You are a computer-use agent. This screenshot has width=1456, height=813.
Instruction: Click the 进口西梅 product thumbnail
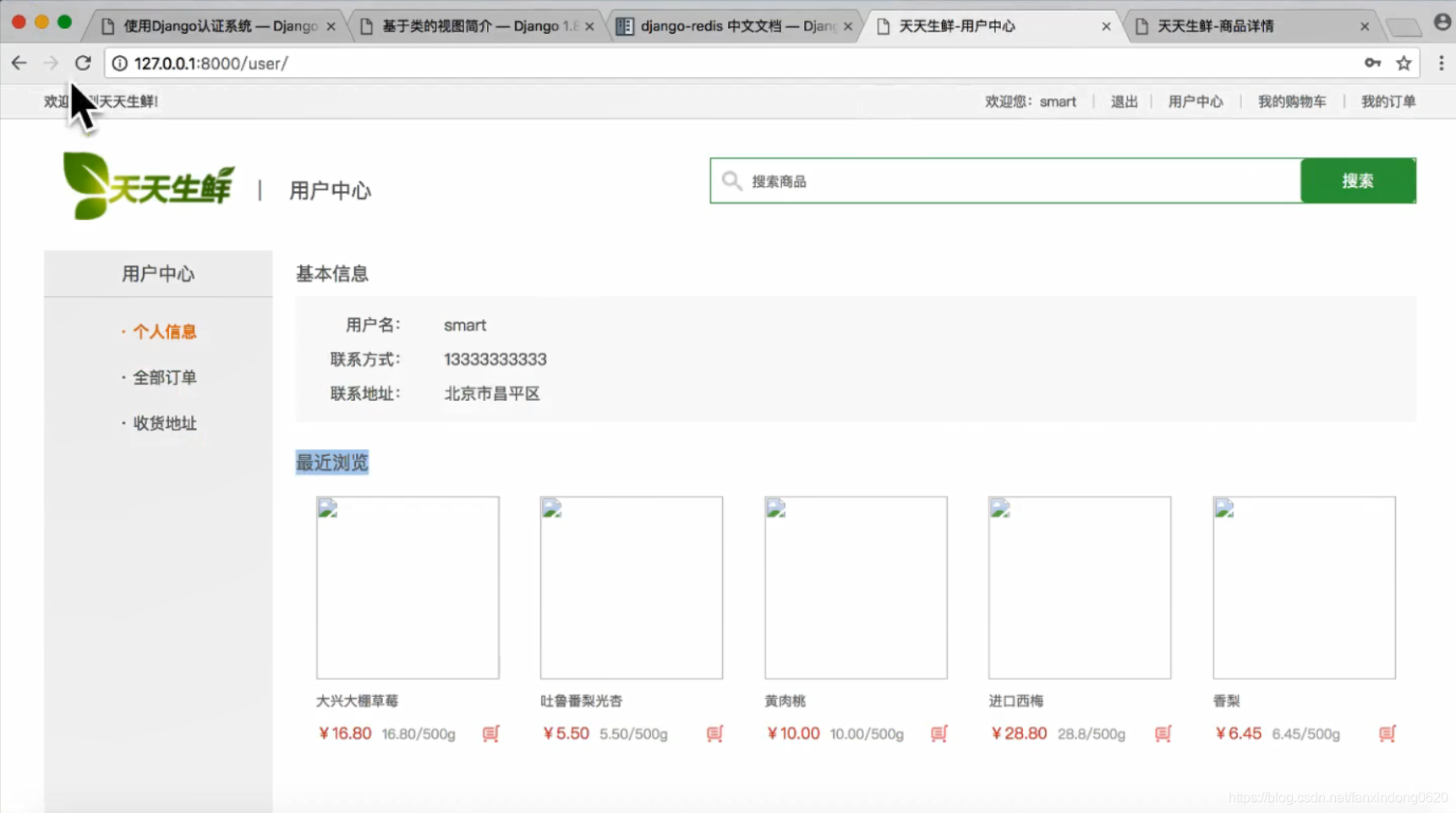[1079, 587]
